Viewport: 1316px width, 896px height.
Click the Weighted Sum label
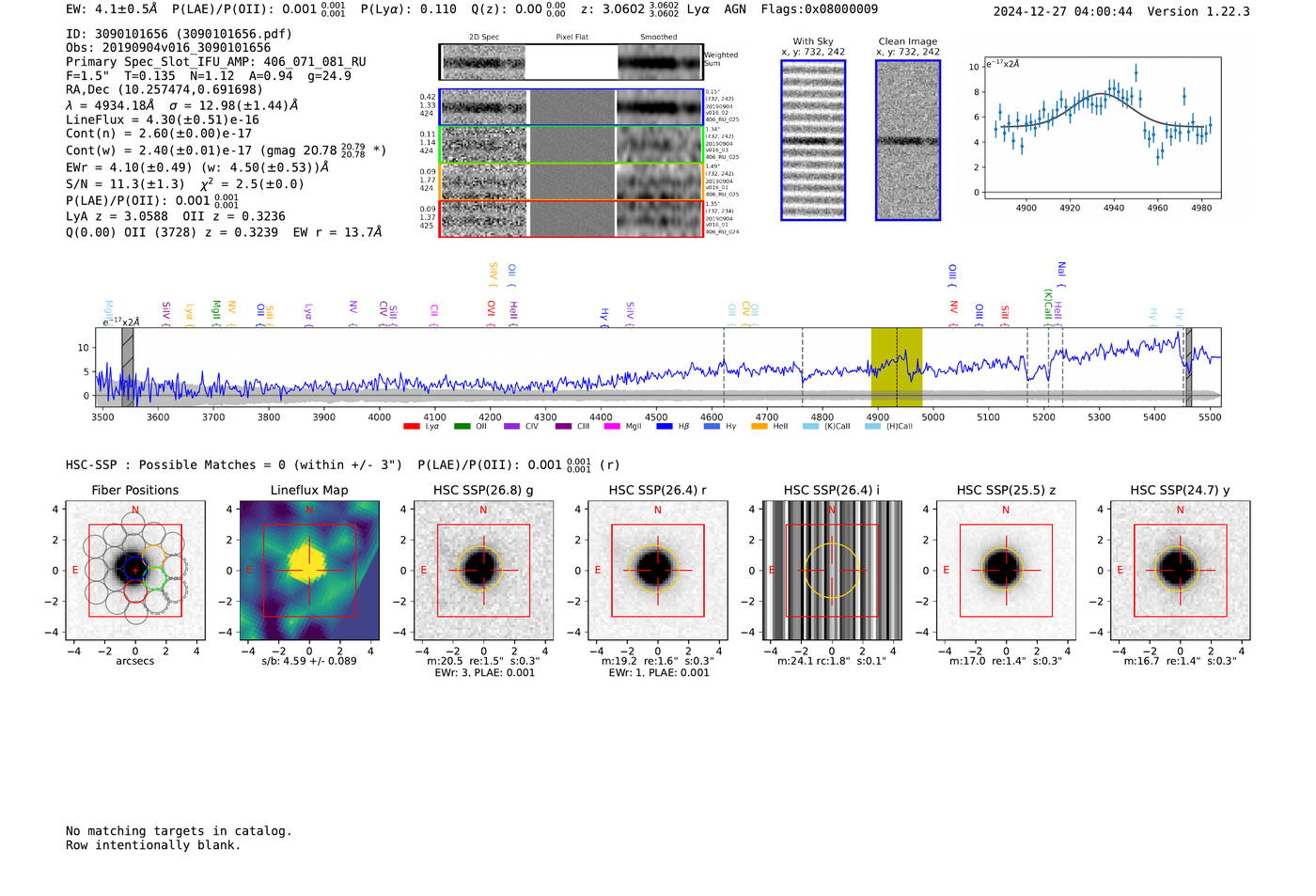coord(721,59)
